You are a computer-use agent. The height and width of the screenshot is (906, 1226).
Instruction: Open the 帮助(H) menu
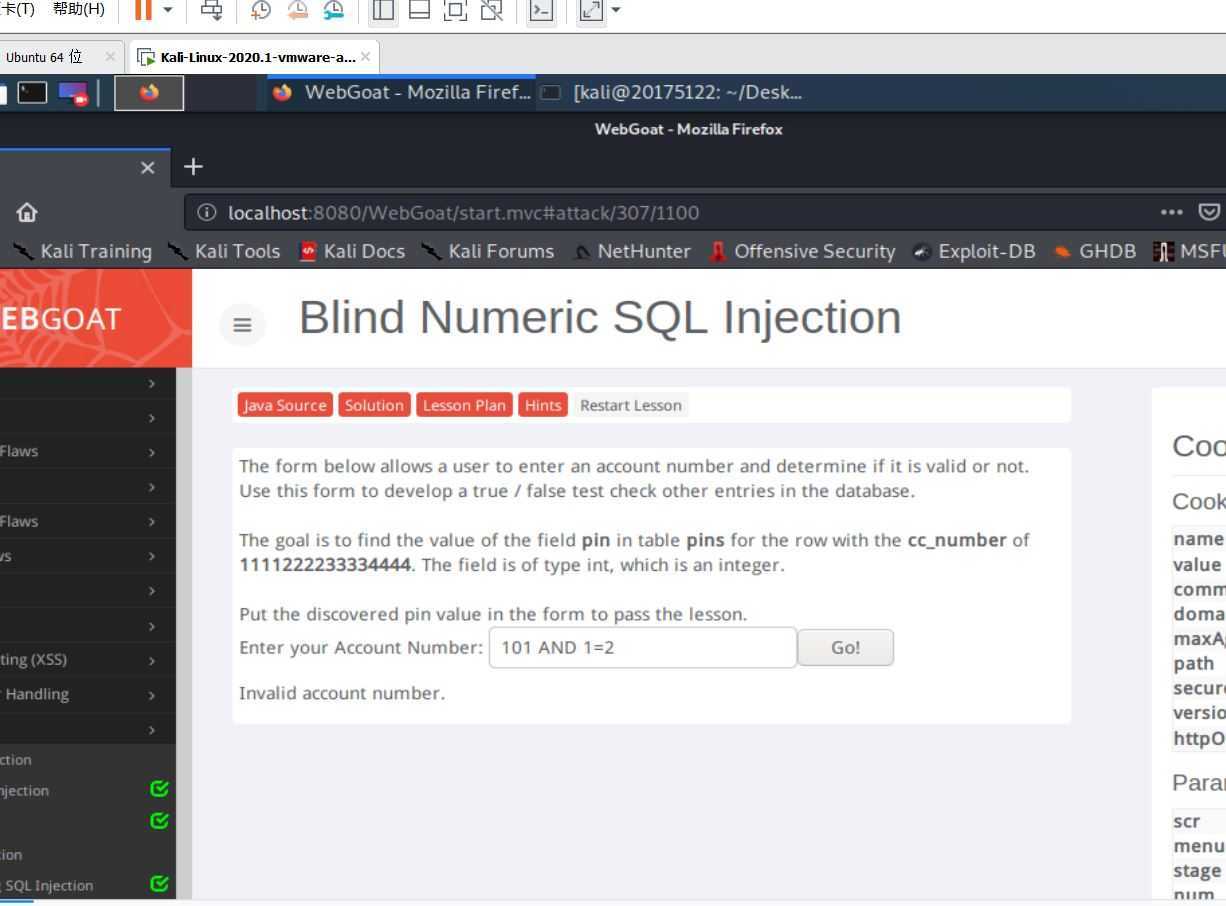tap(78, 9)
